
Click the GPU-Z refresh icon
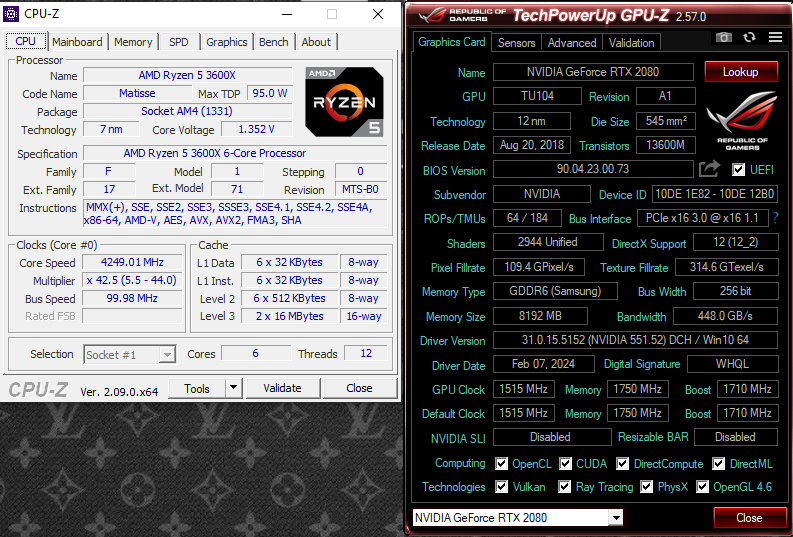(750, 37)
